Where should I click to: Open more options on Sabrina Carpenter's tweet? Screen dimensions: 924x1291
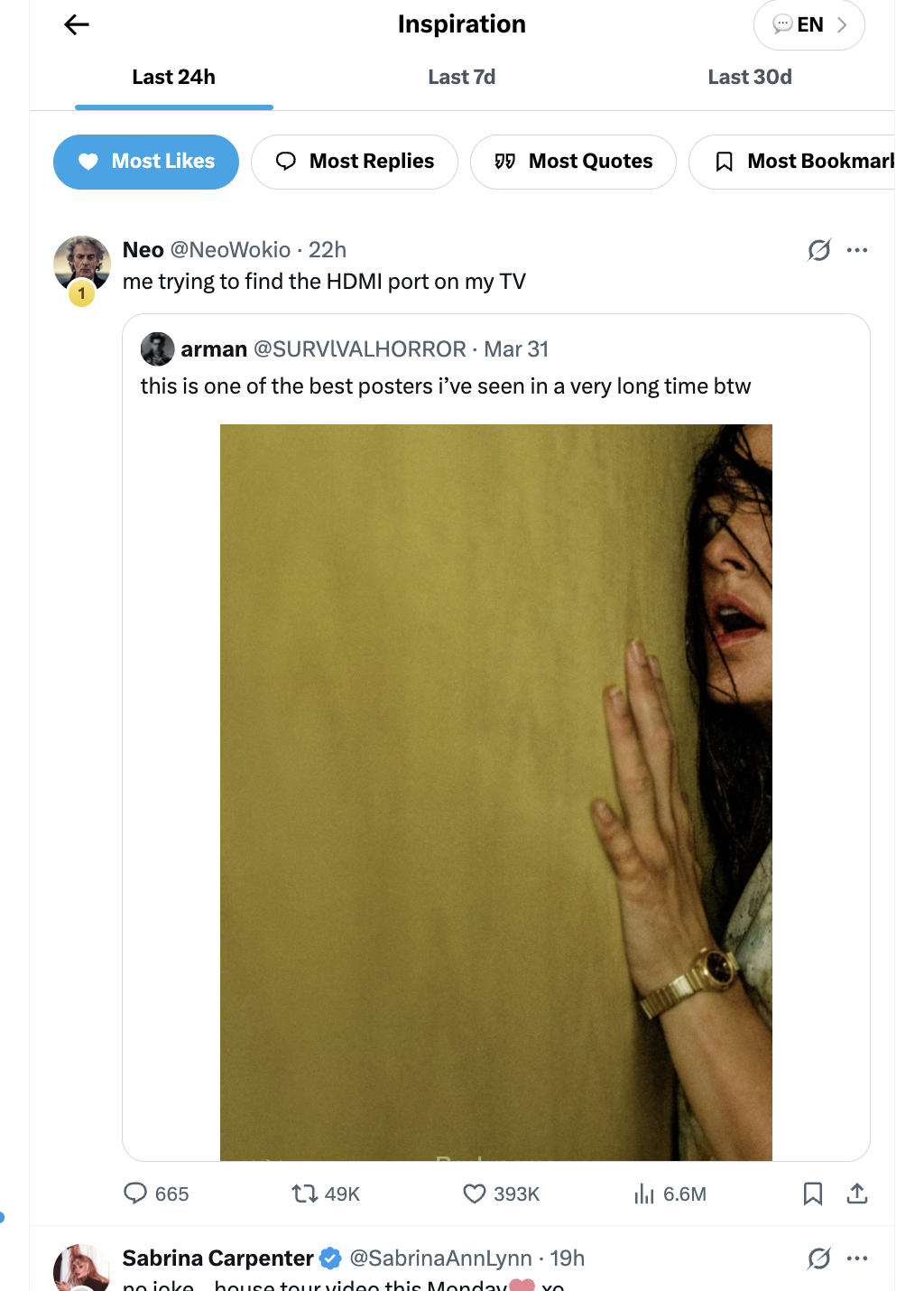click(857, 1258)
